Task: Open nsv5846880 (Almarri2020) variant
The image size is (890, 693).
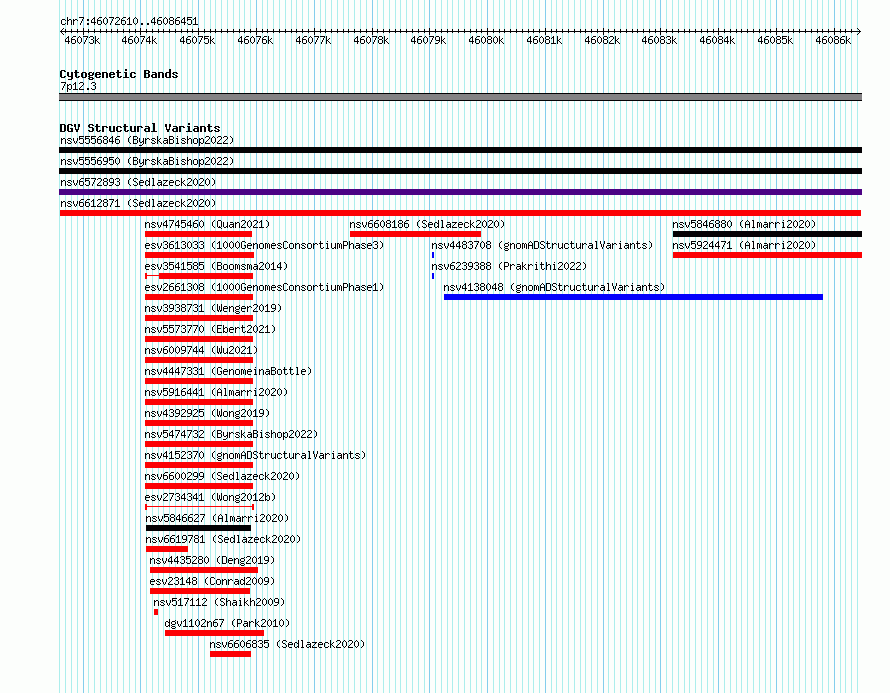Action: pos(744,224)
